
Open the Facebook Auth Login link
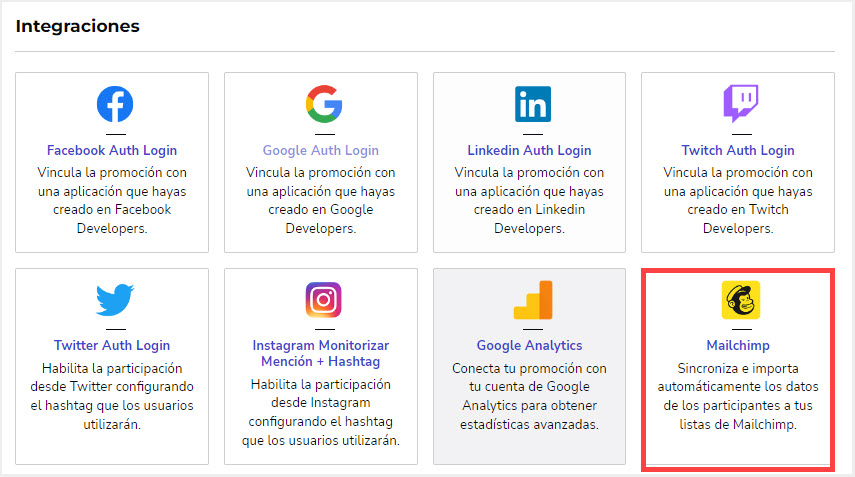point(112,150)
